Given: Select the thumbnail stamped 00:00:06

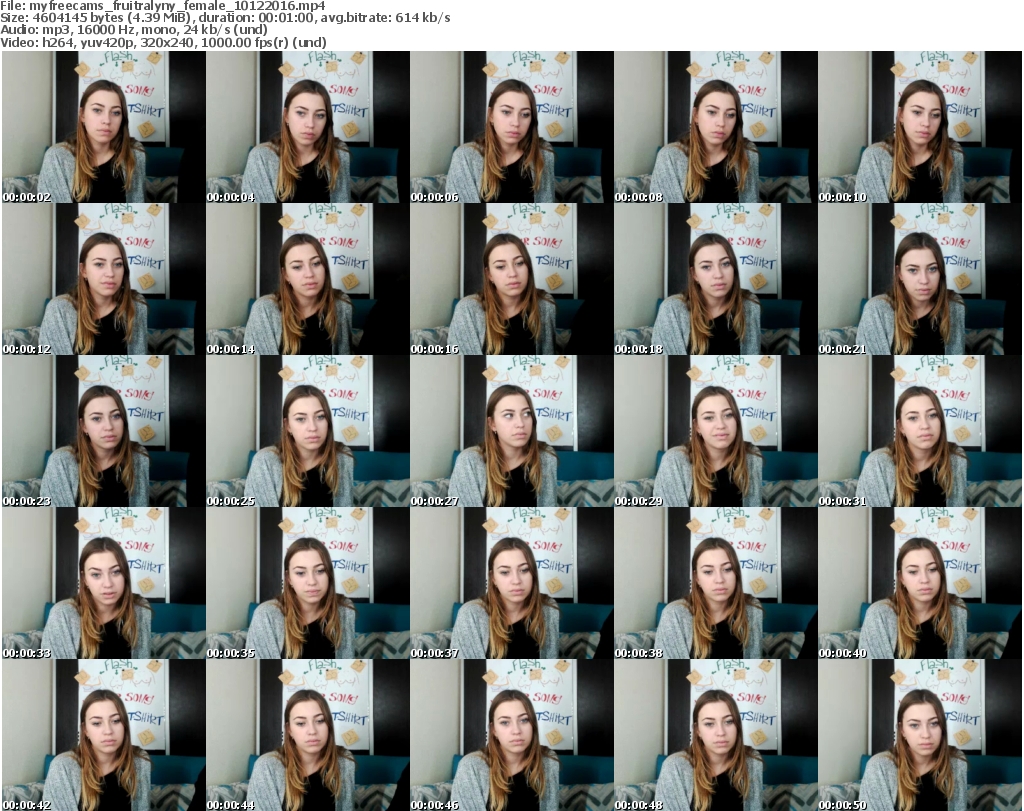Looking at the screenshot, I should tap(512, 127).
